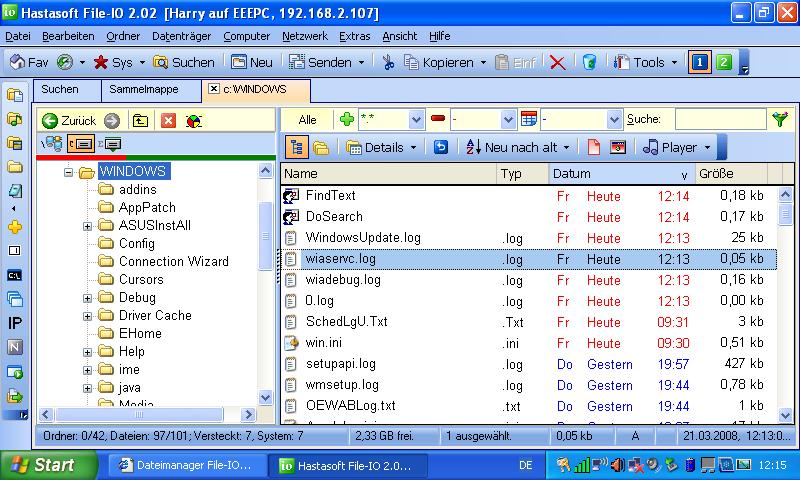Click the N icon in left sidebar
This screenshot has width=800, height=480.
(x=15, y=347)
